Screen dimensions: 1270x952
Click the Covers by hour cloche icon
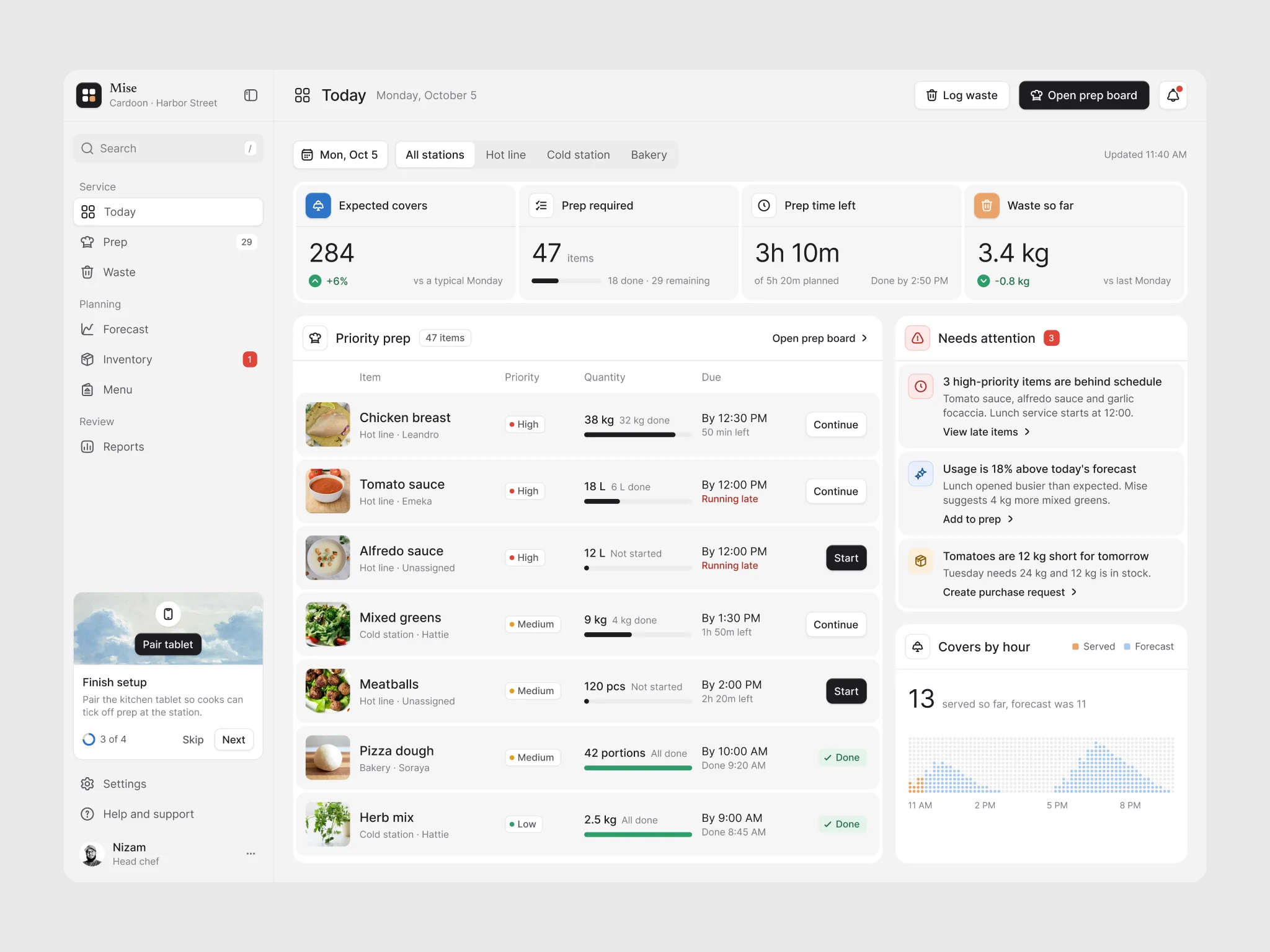point(917,646)
